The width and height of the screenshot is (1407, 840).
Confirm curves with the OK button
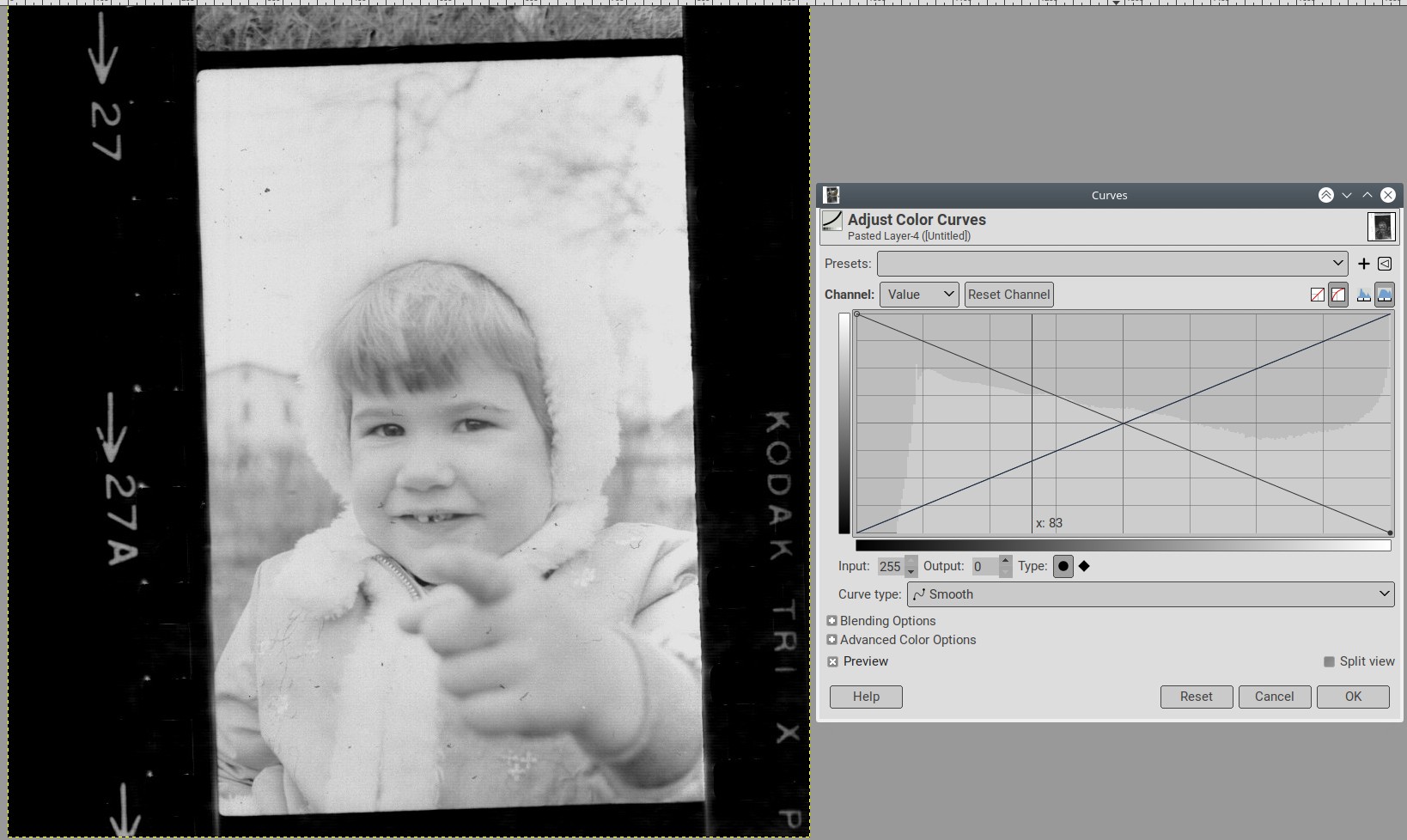click(x=1353, y=697)
